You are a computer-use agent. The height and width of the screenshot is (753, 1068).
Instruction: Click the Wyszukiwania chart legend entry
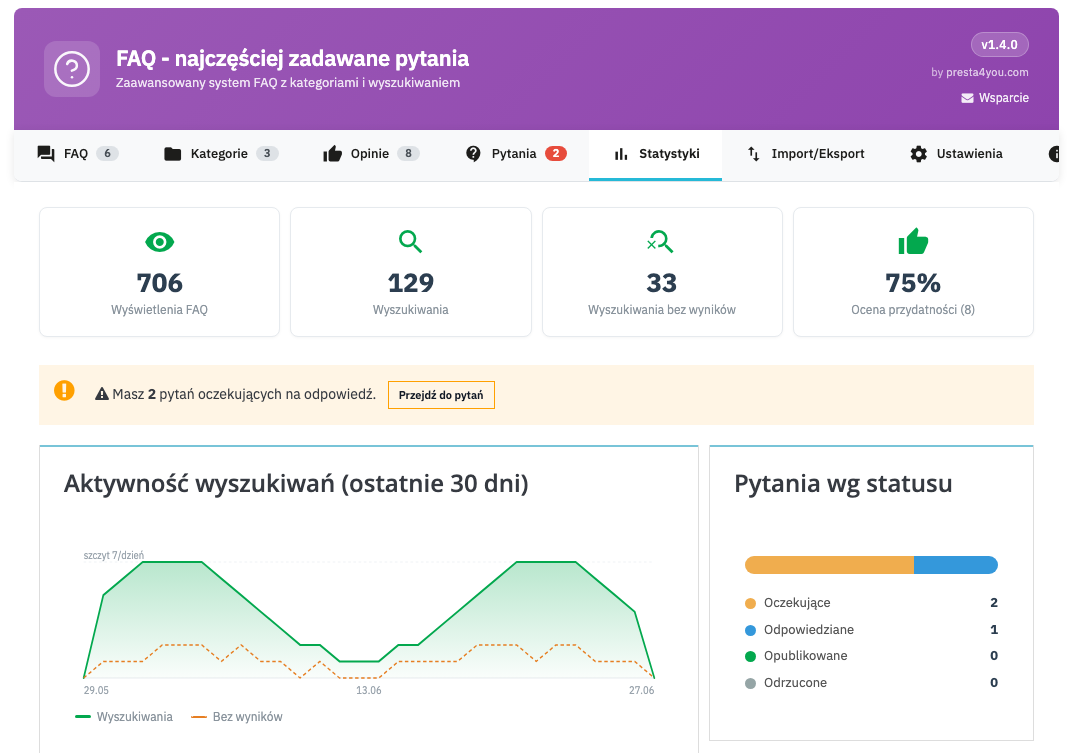tap(124, 717)
